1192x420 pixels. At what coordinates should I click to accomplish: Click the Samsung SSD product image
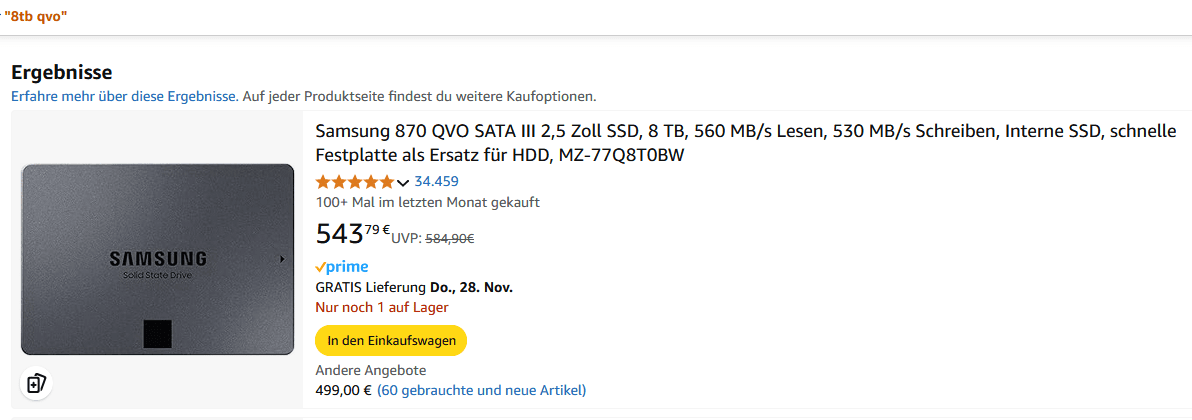pyautogui.click(x=157, y=259)
